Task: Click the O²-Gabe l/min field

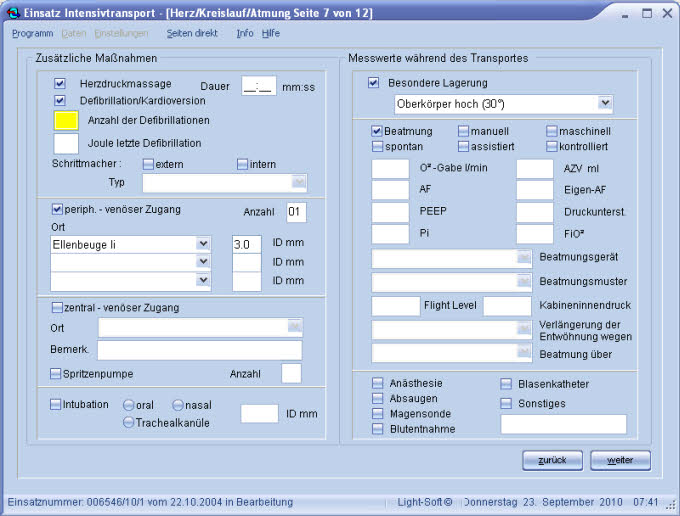Action: 390,169
